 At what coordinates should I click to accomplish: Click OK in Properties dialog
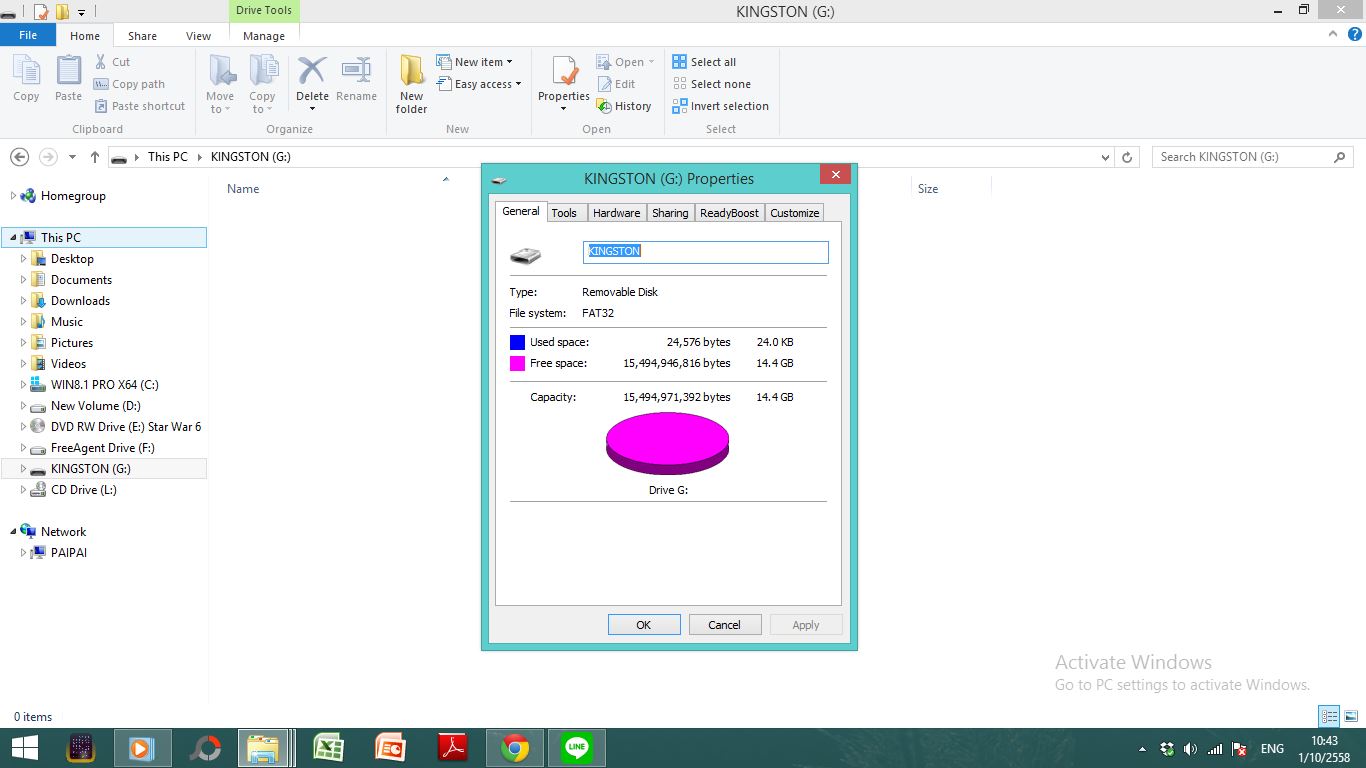[x=644, y=625]
